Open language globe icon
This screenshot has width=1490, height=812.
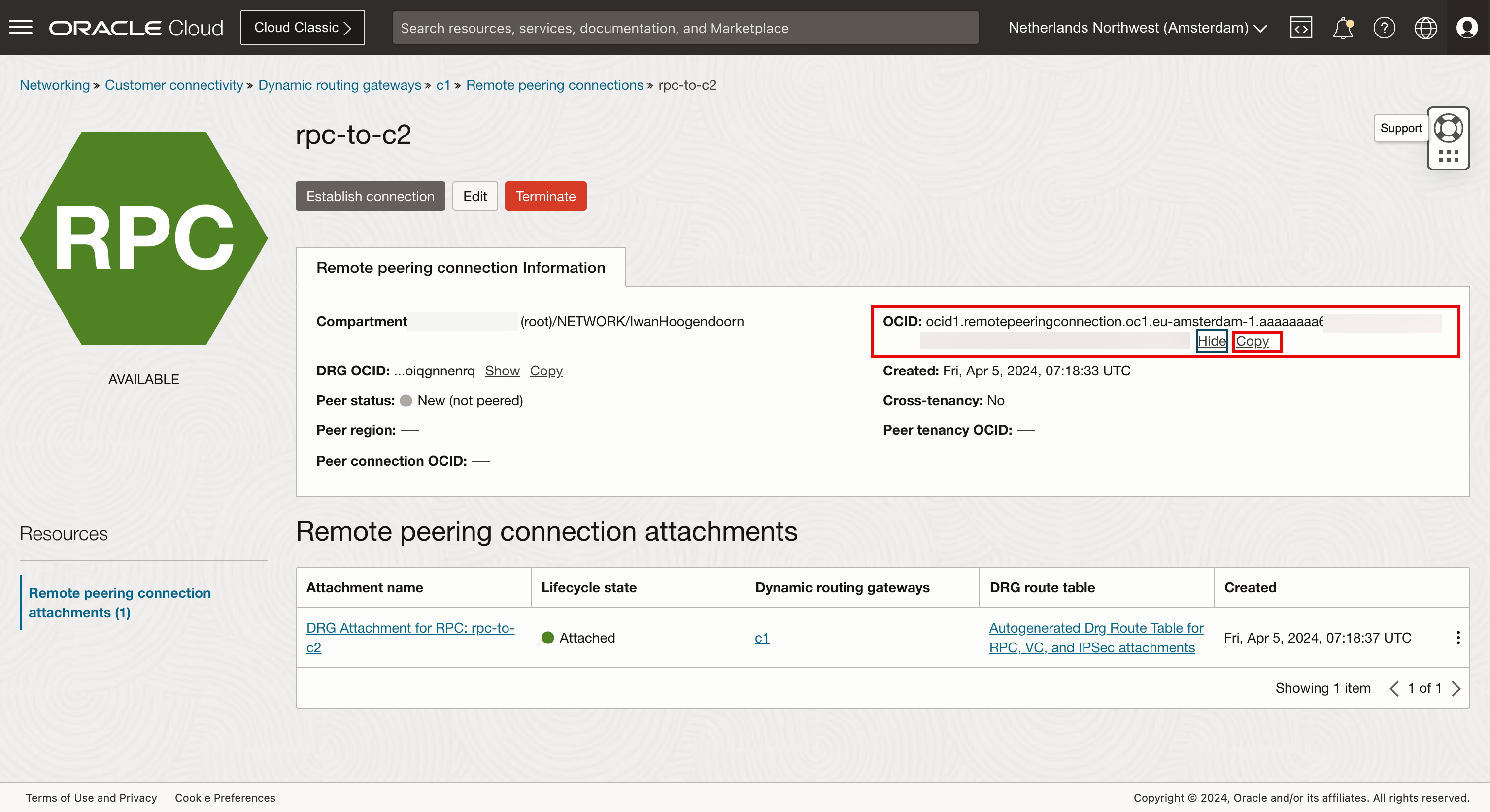(x=1425, y=27)
